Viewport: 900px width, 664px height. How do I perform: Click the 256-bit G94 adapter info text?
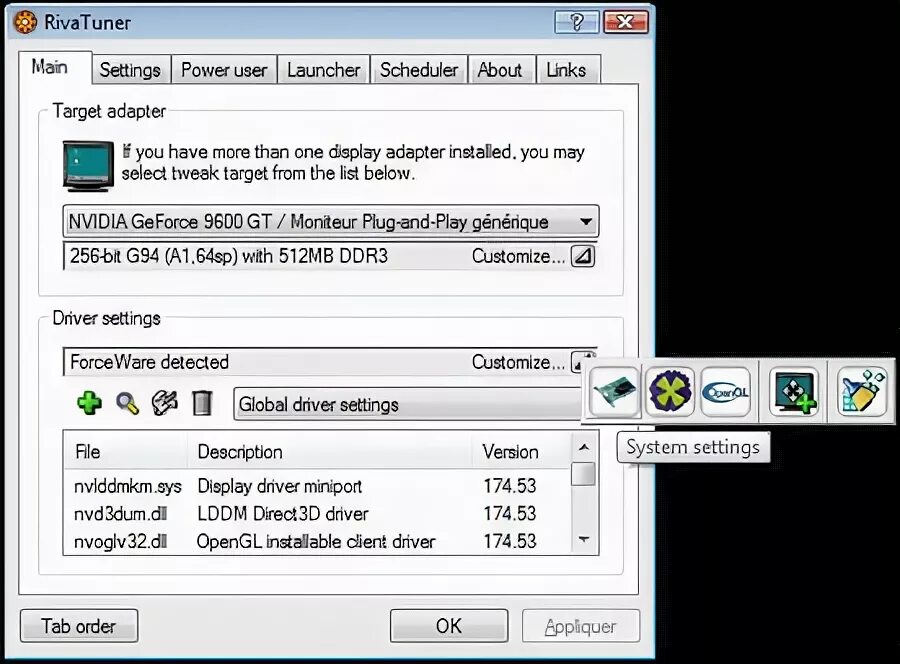click(x=228, y=256)
